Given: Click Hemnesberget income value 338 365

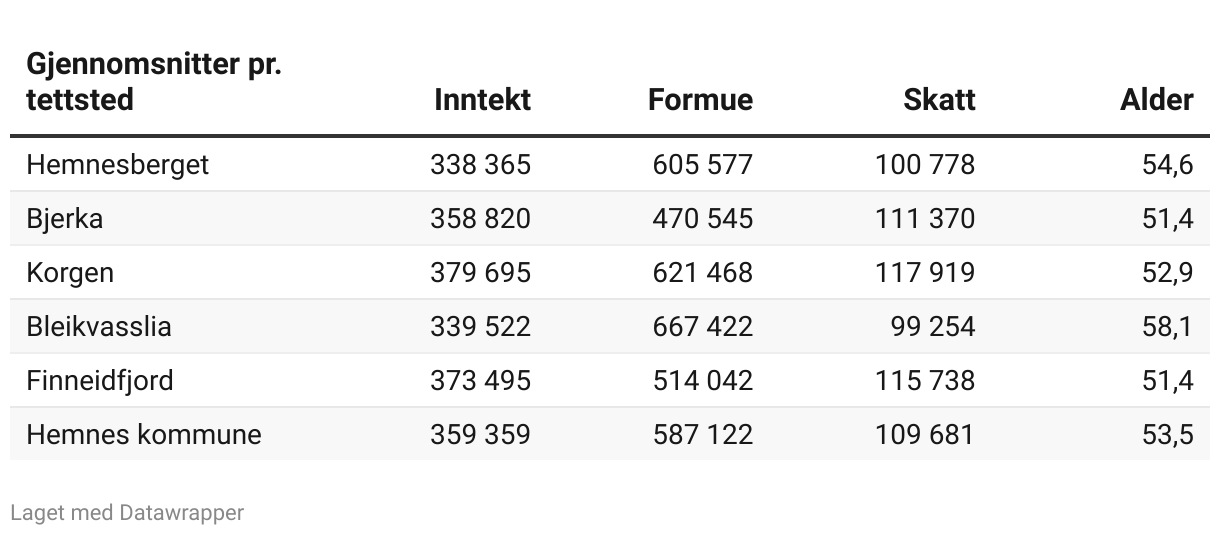Looking at the screenshot, I should pyautogui.click(x=480, y=164).
